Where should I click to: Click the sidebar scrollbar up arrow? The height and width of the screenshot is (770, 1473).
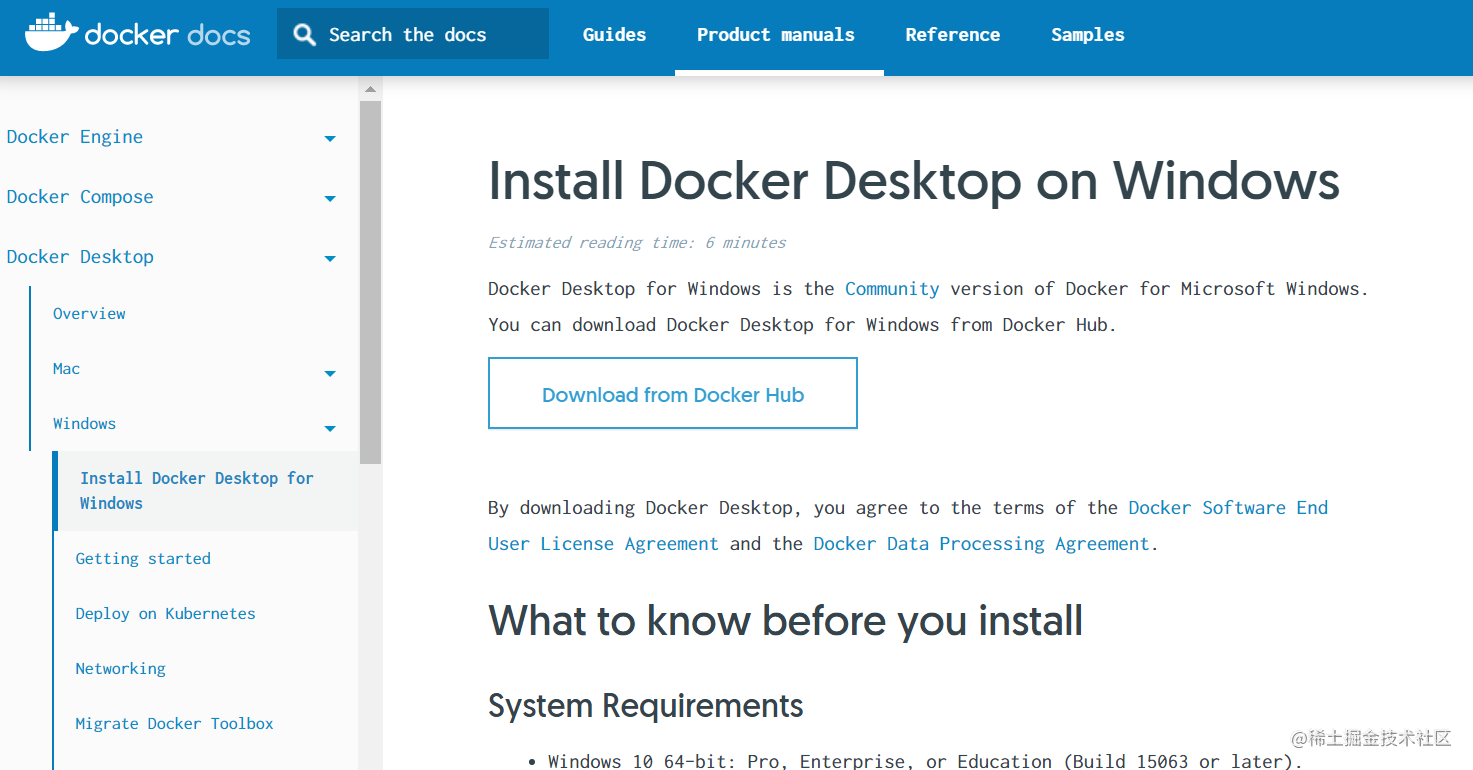[370, 89]
